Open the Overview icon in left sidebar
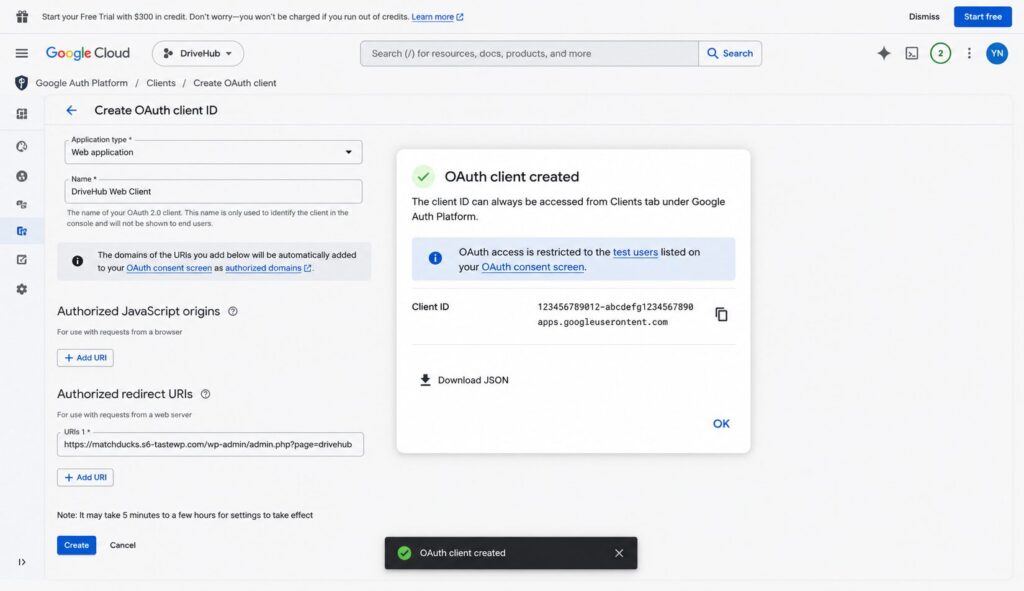 tap(22, 114)
